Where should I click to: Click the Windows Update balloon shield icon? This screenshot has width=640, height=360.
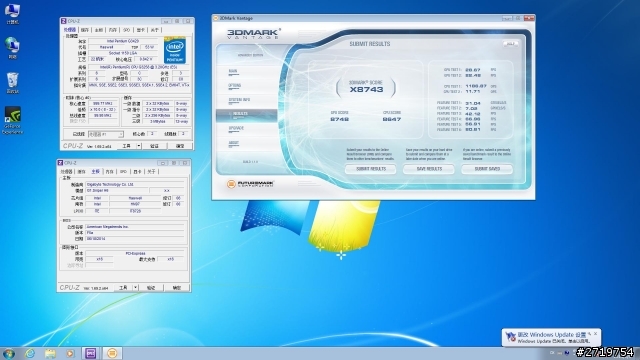click(510, 337)
